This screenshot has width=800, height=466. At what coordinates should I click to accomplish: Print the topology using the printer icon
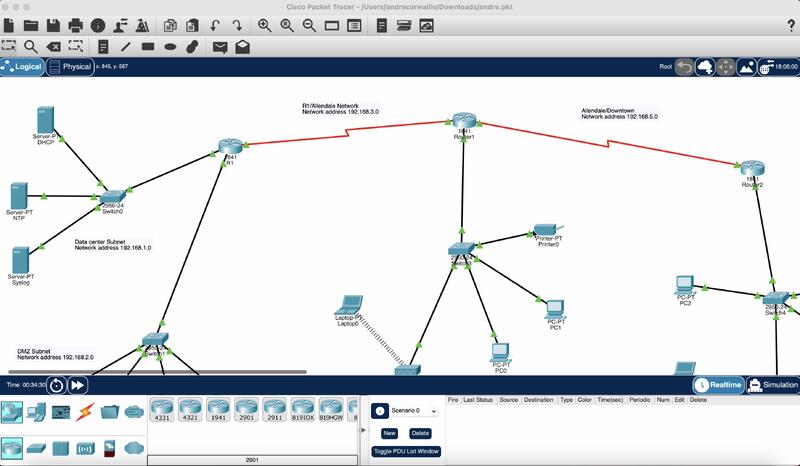coord(76,26)
